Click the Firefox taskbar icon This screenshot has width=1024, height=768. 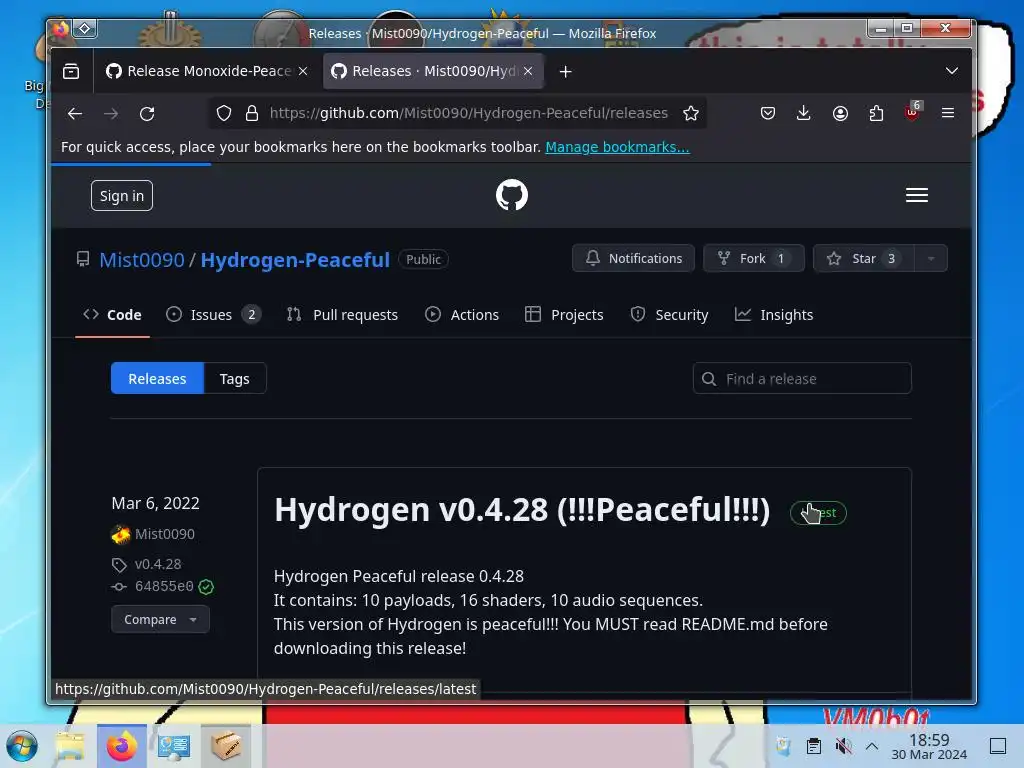coord(122,746)
